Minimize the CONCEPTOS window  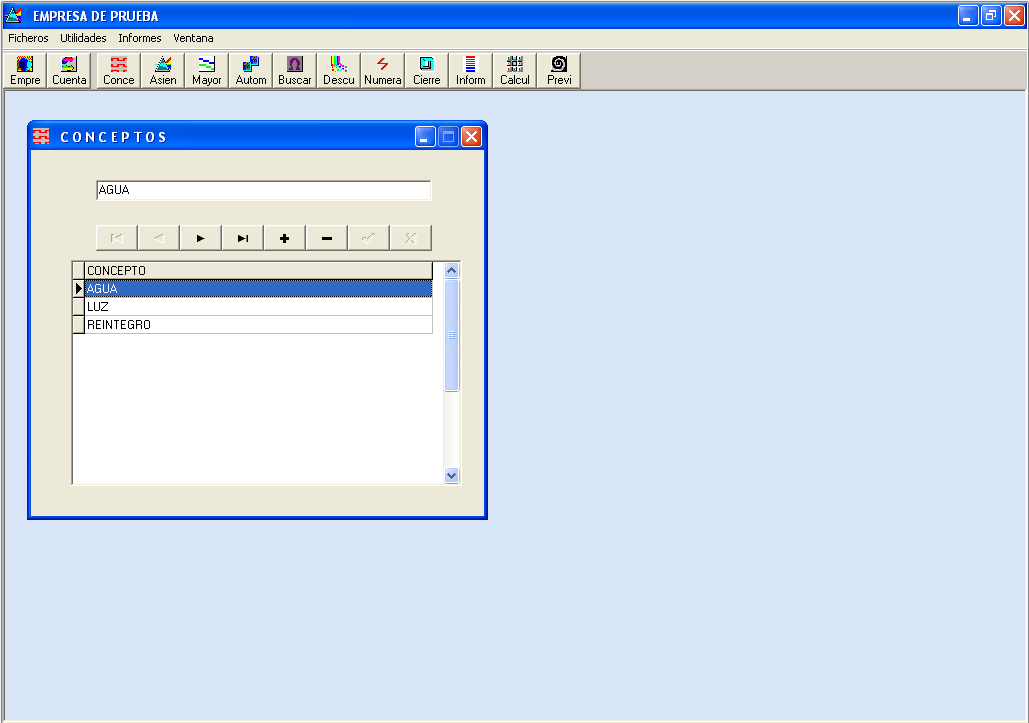(x=425, y=136)
